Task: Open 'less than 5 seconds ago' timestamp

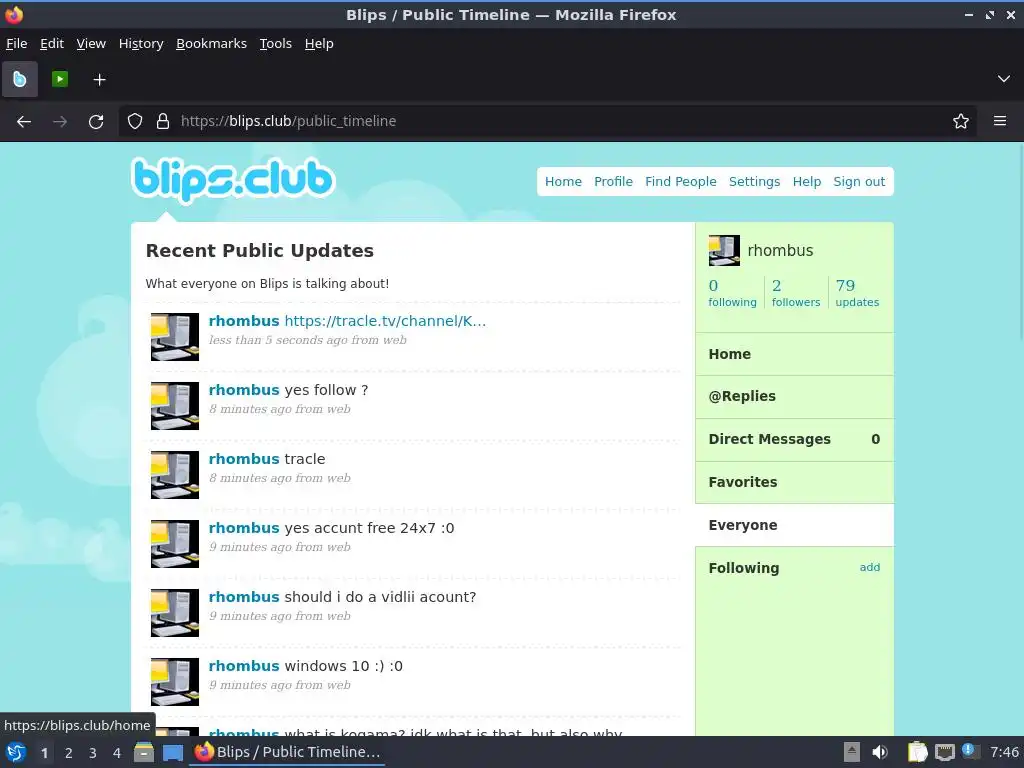Action: click(x=308, y=340)
